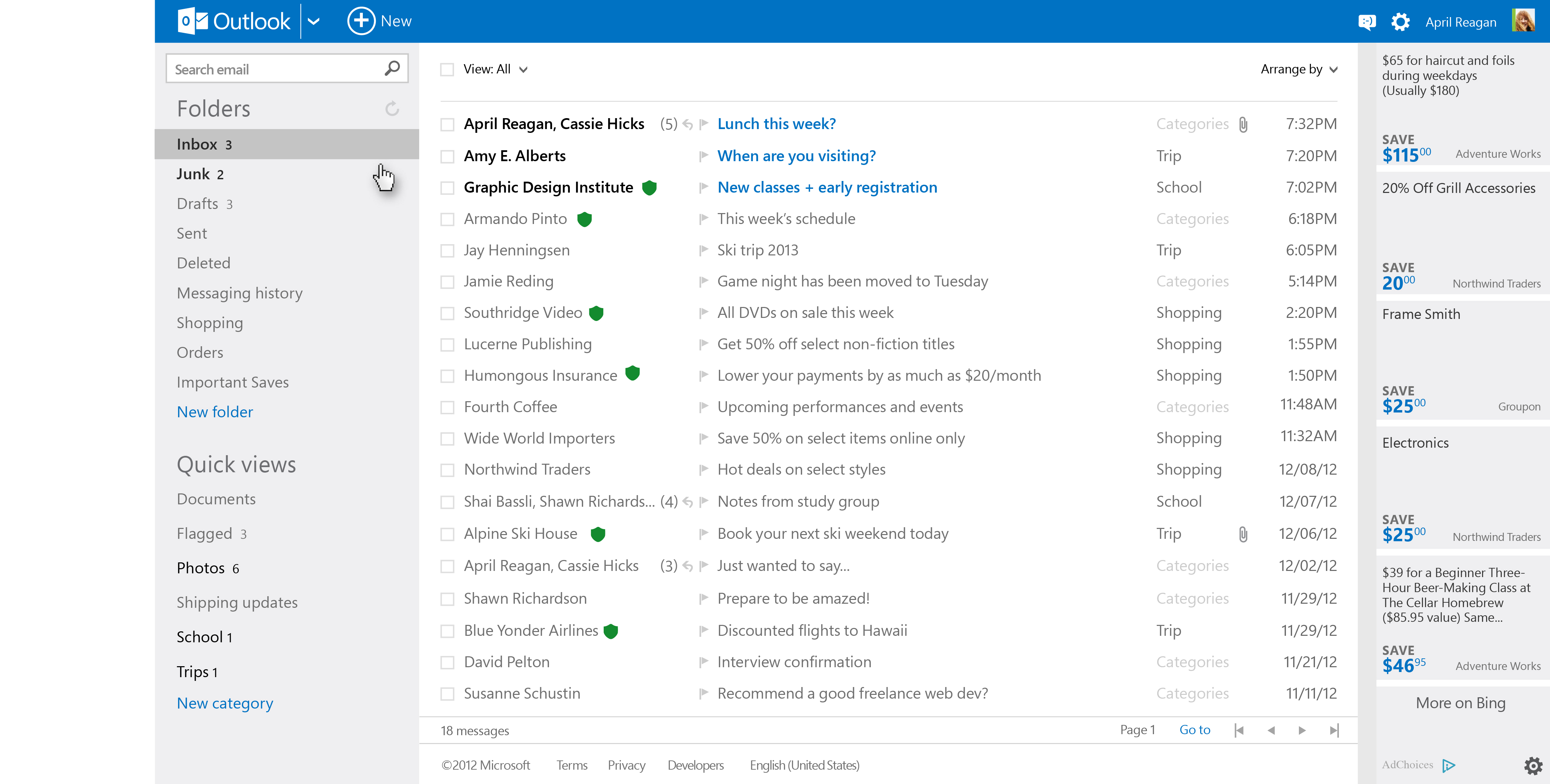This screenshot has height=784, width=1550.
Task: Click the feedback chat icon near Settings
Action: click(1367, 21)
